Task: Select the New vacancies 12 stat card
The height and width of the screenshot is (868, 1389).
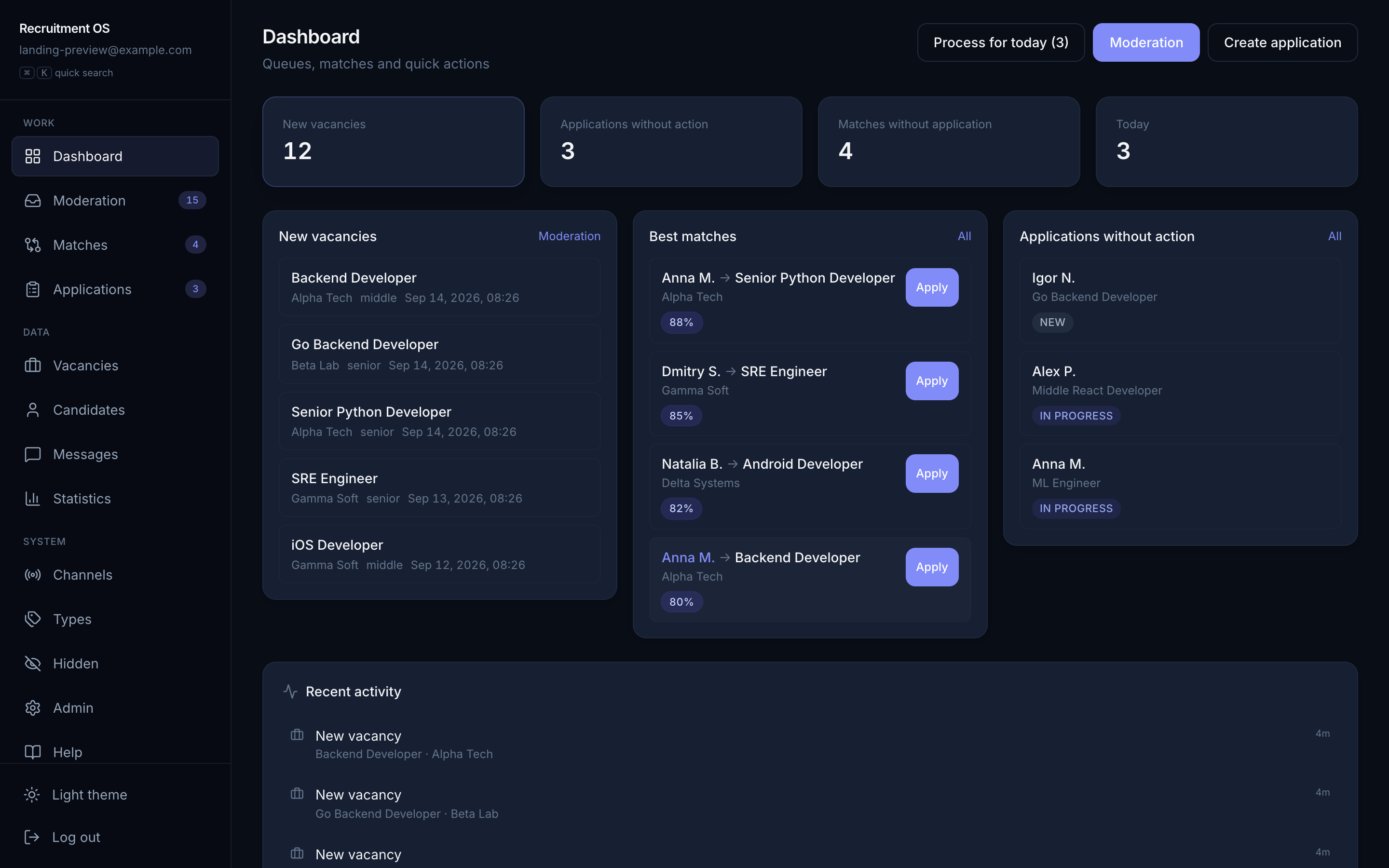Action: tap(393, 142)
